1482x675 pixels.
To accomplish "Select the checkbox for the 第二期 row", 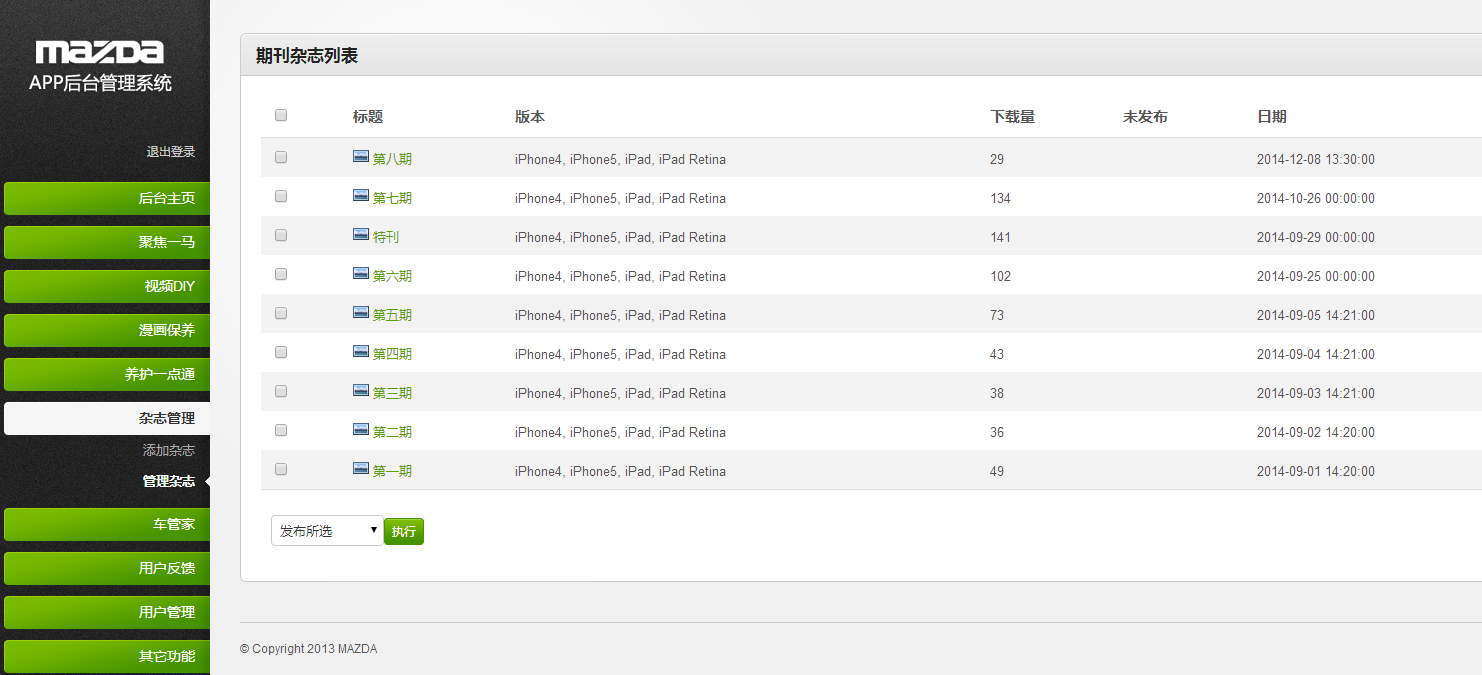I will (x=281, y=430).
